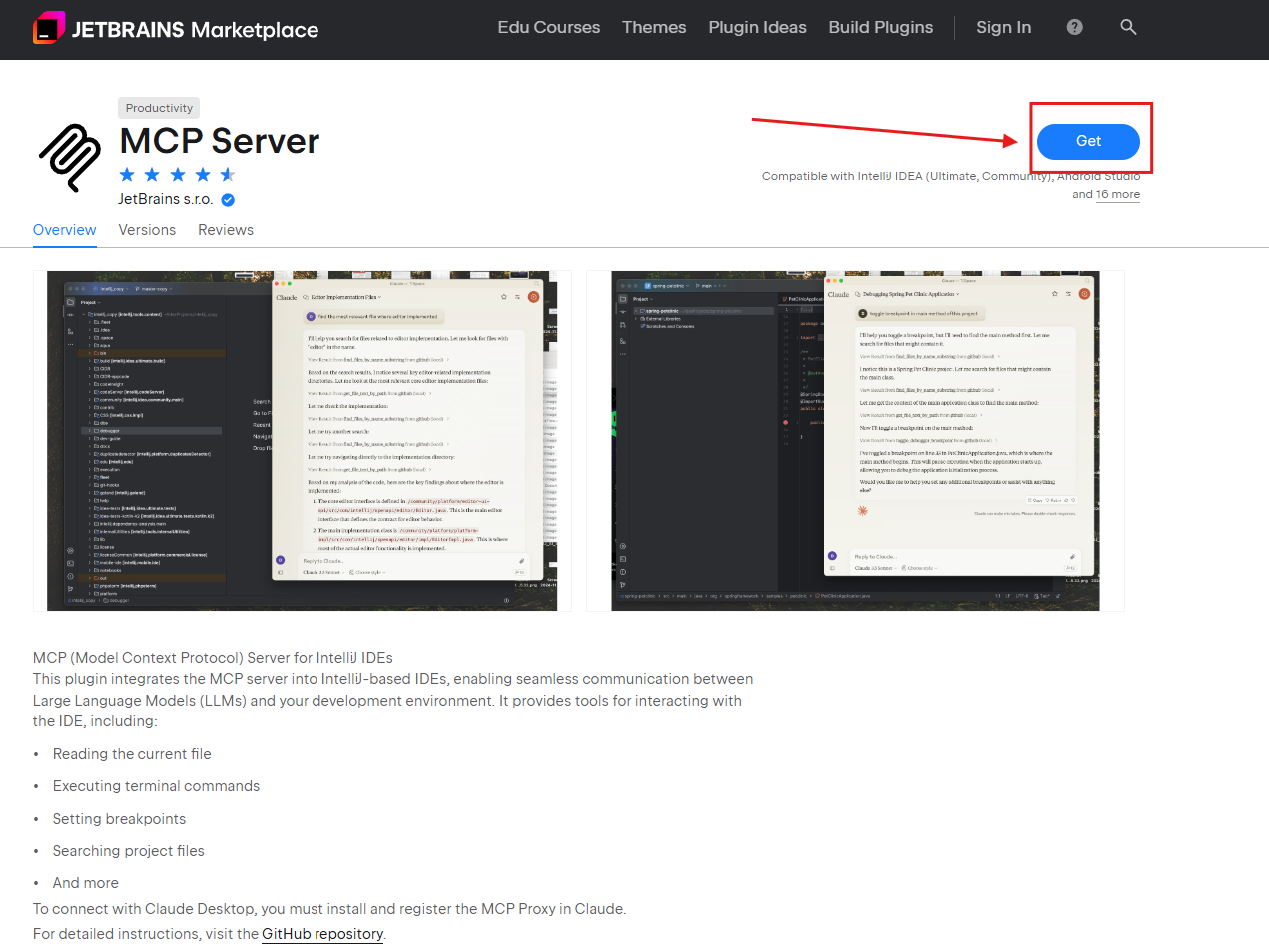Expand the '16 more' compatible IDEs link
The height and width of the screenshot is (952, 1269).
tap(1118, 194)
